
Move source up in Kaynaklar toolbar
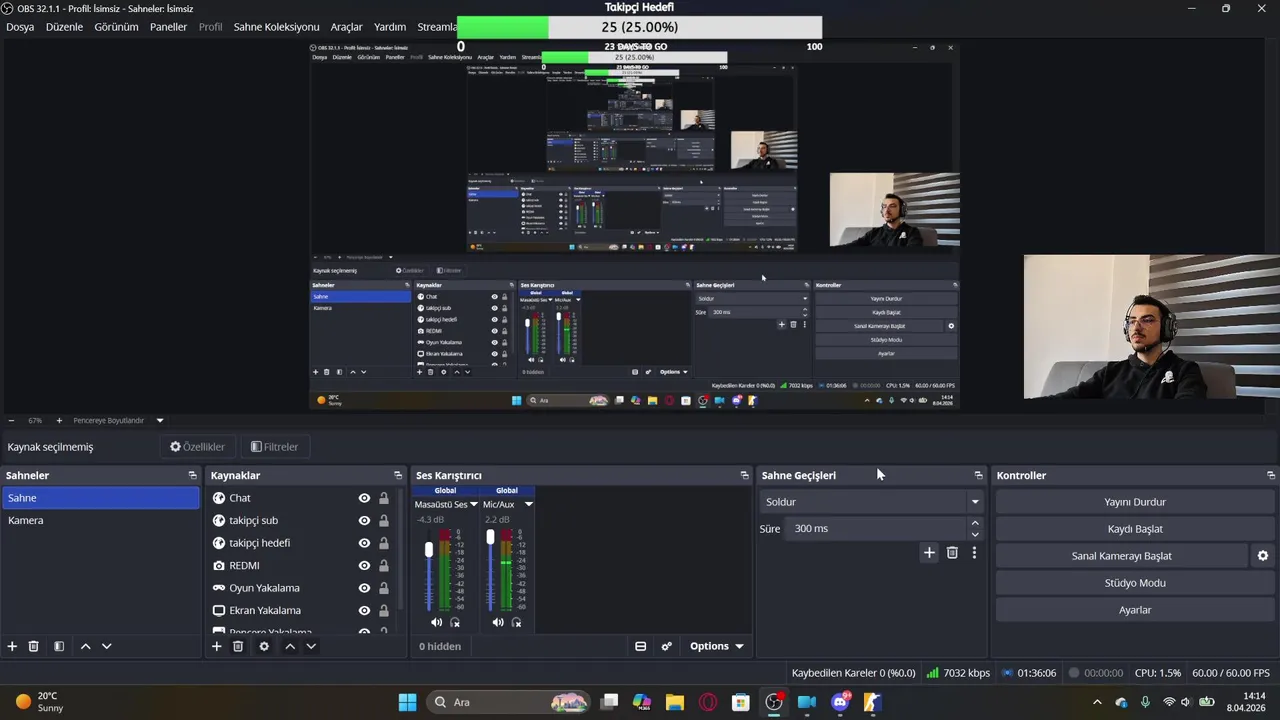coord(290,646)
